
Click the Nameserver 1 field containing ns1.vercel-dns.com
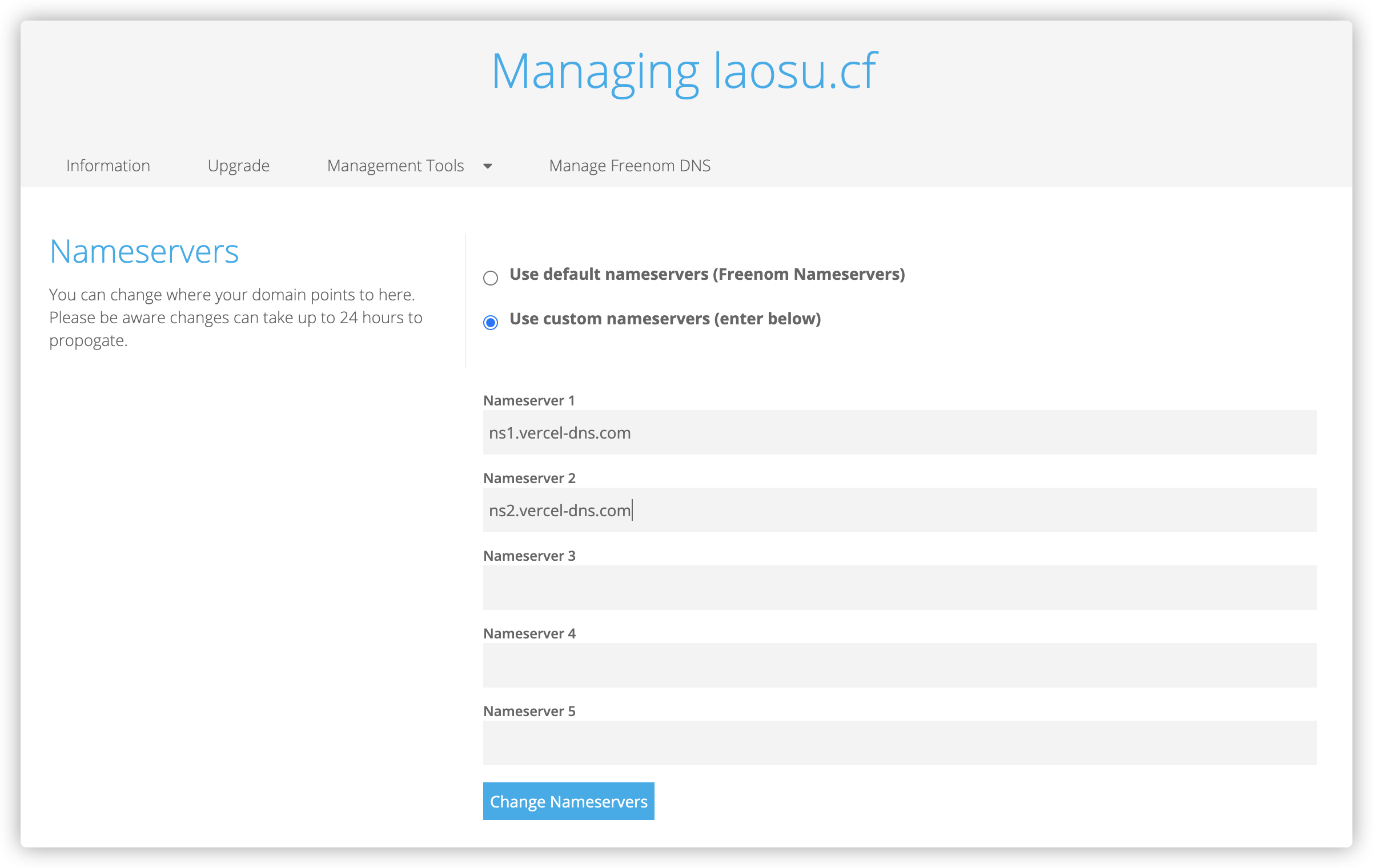[900, 432]
